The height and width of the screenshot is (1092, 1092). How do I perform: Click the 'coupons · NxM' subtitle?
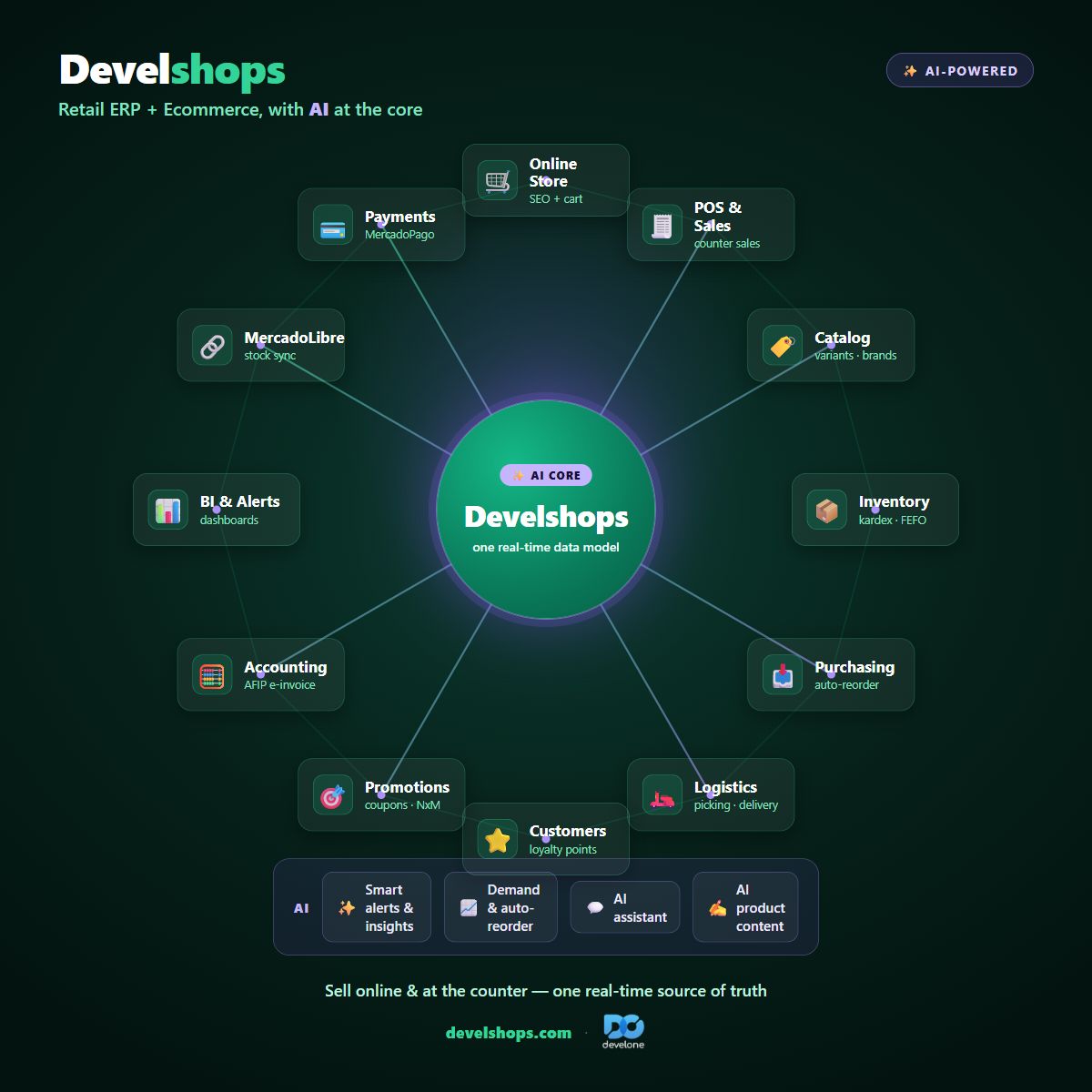point(402,805)
